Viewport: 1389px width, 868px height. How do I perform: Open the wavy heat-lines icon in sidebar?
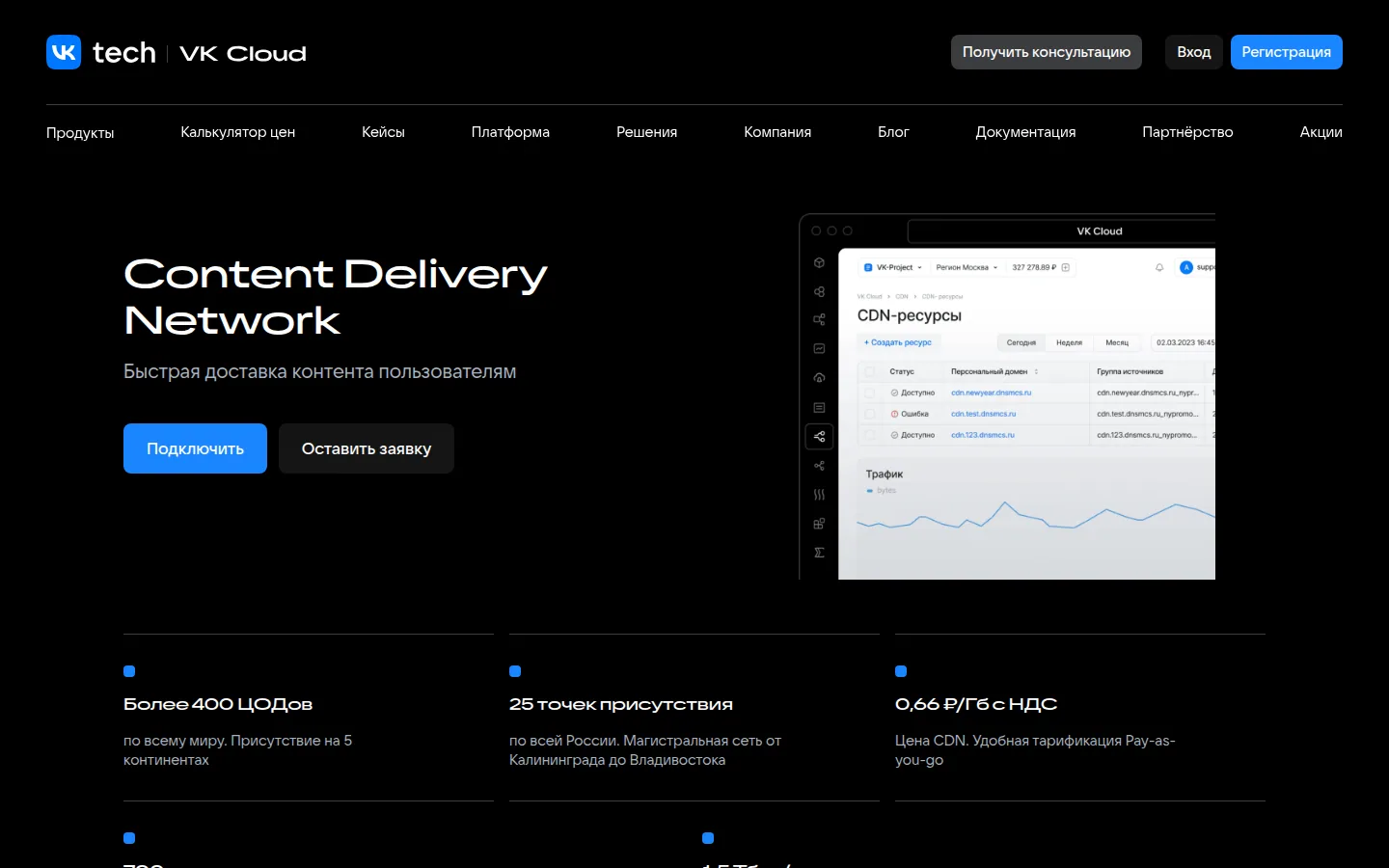819,495
